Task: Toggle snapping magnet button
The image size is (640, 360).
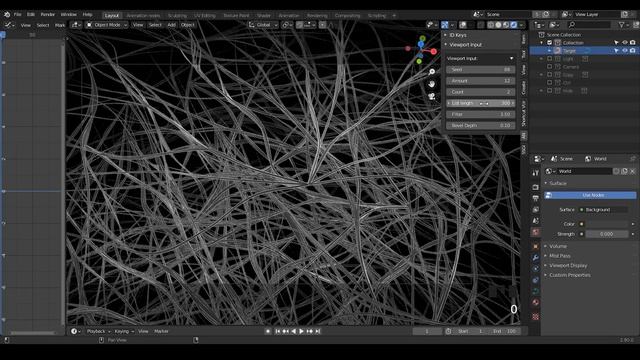Action: [300, 25]
